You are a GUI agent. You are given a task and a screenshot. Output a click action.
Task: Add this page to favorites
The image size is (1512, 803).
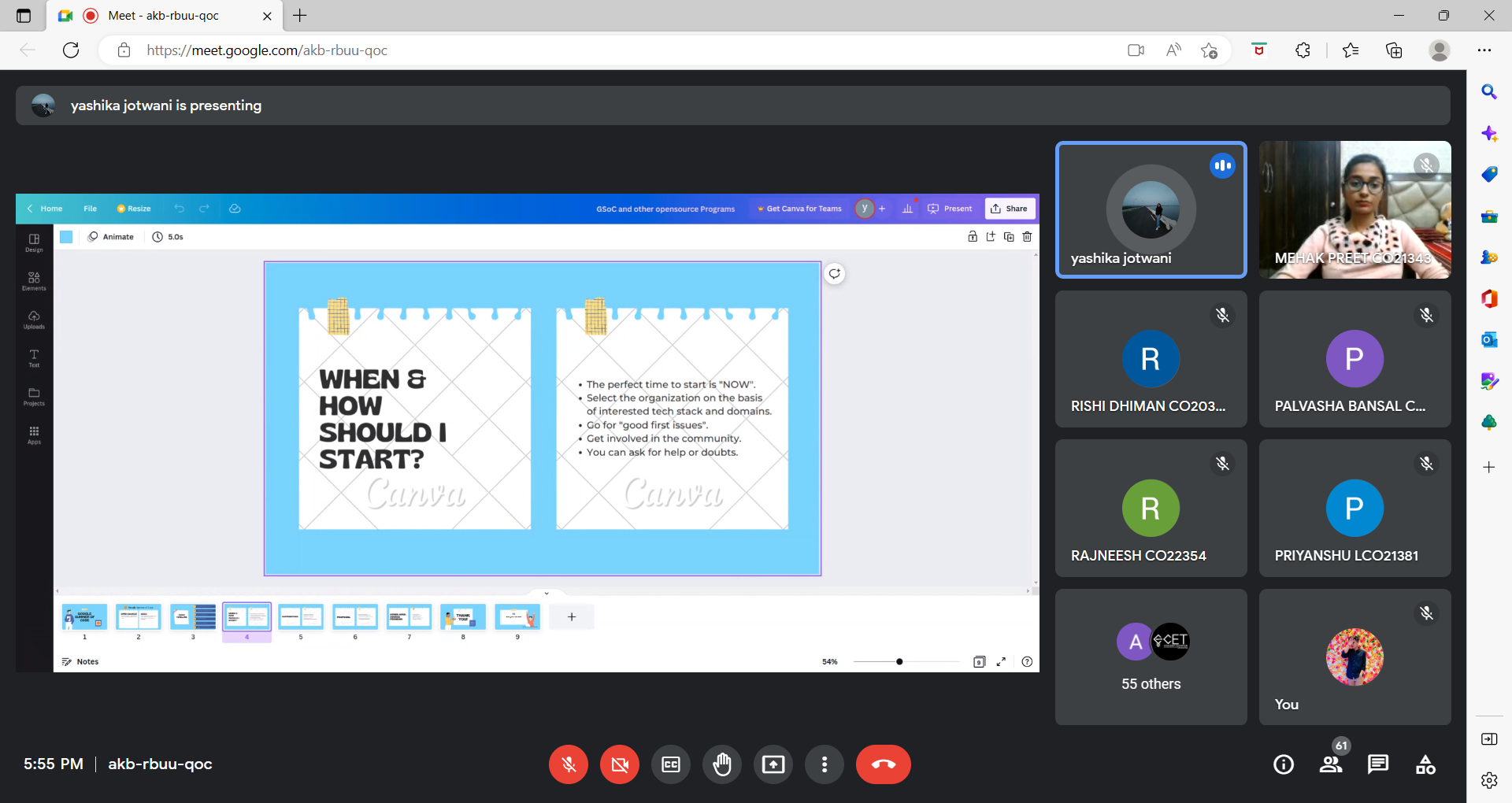pyautogui.click(x=1210, y=50)
